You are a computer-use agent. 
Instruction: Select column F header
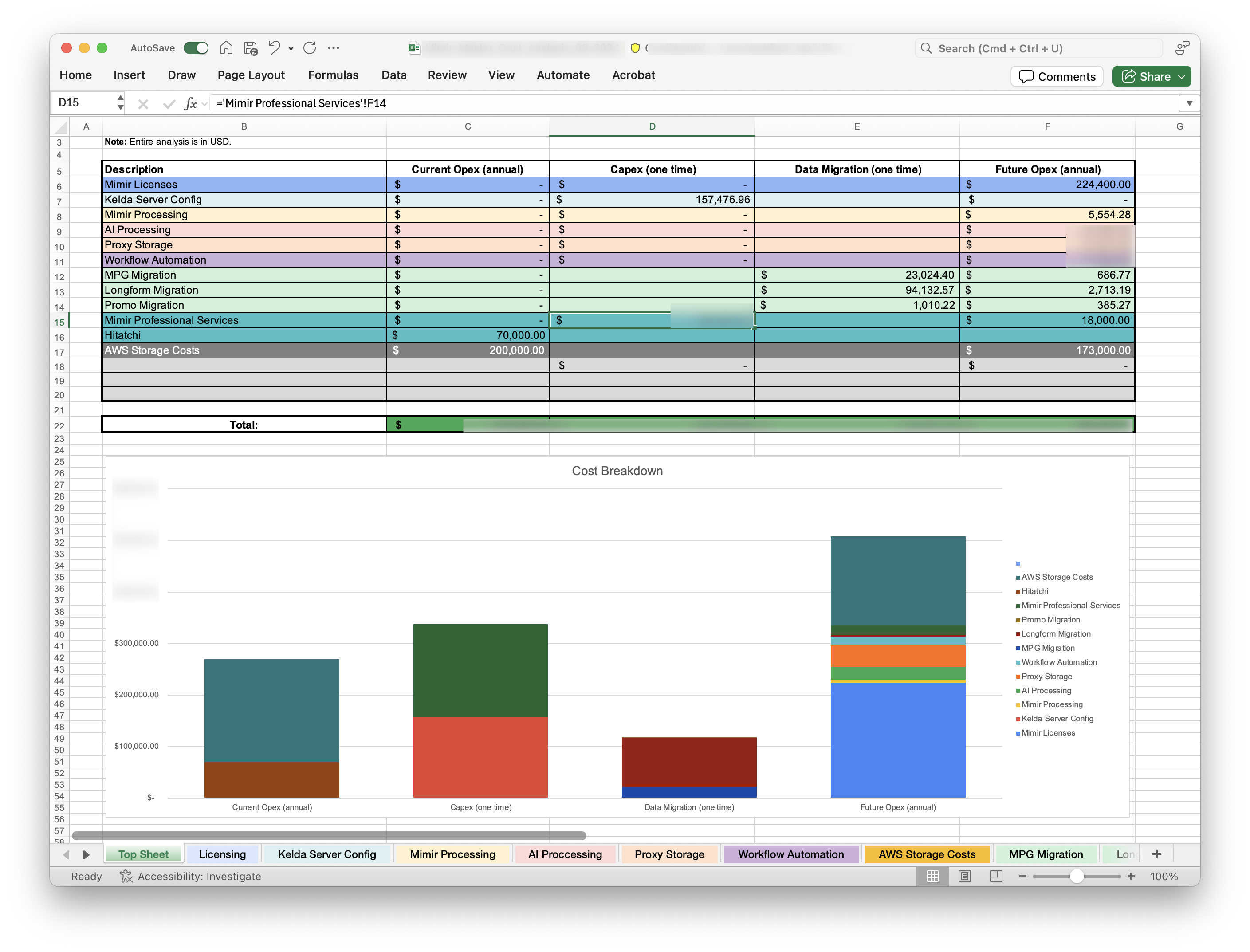pyautogui.click(x=1046, y=126)
